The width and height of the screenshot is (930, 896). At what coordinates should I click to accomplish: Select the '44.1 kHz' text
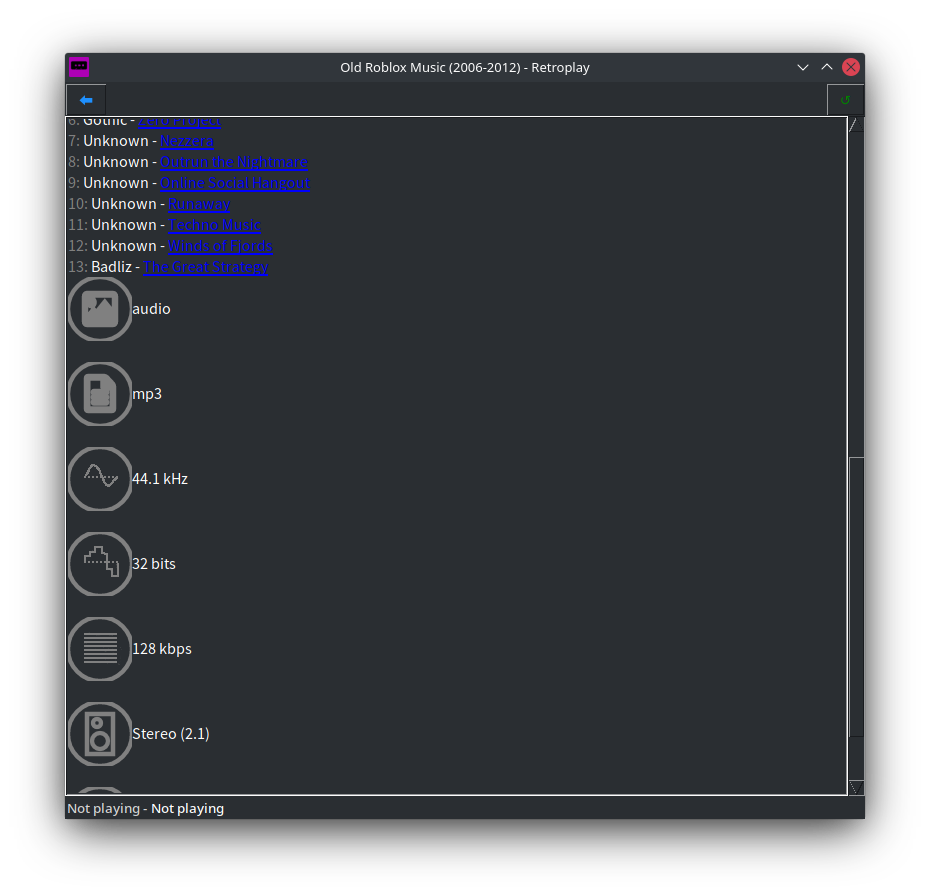click(x=160, y=479)
